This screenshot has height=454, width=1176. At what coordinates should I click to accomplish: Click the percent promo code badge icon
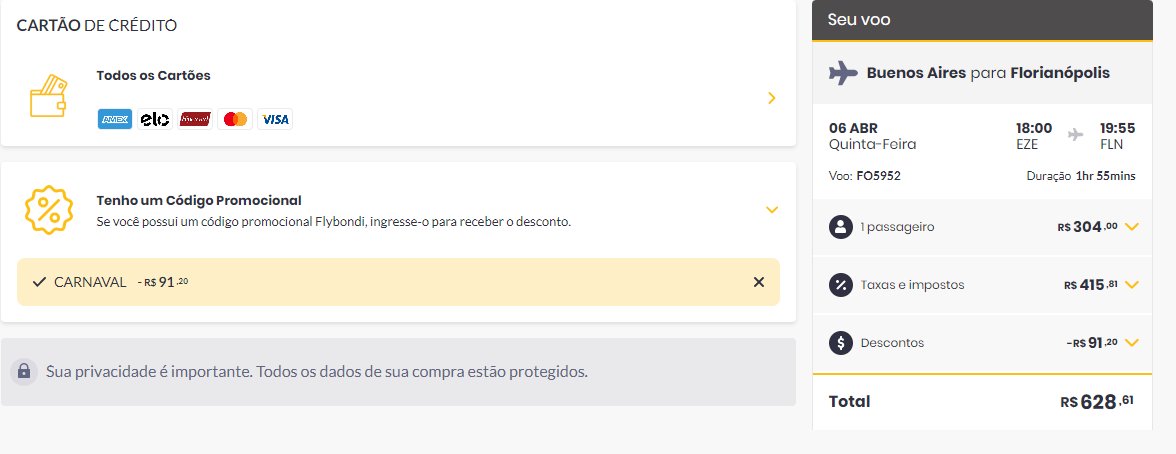coord(49,210)
